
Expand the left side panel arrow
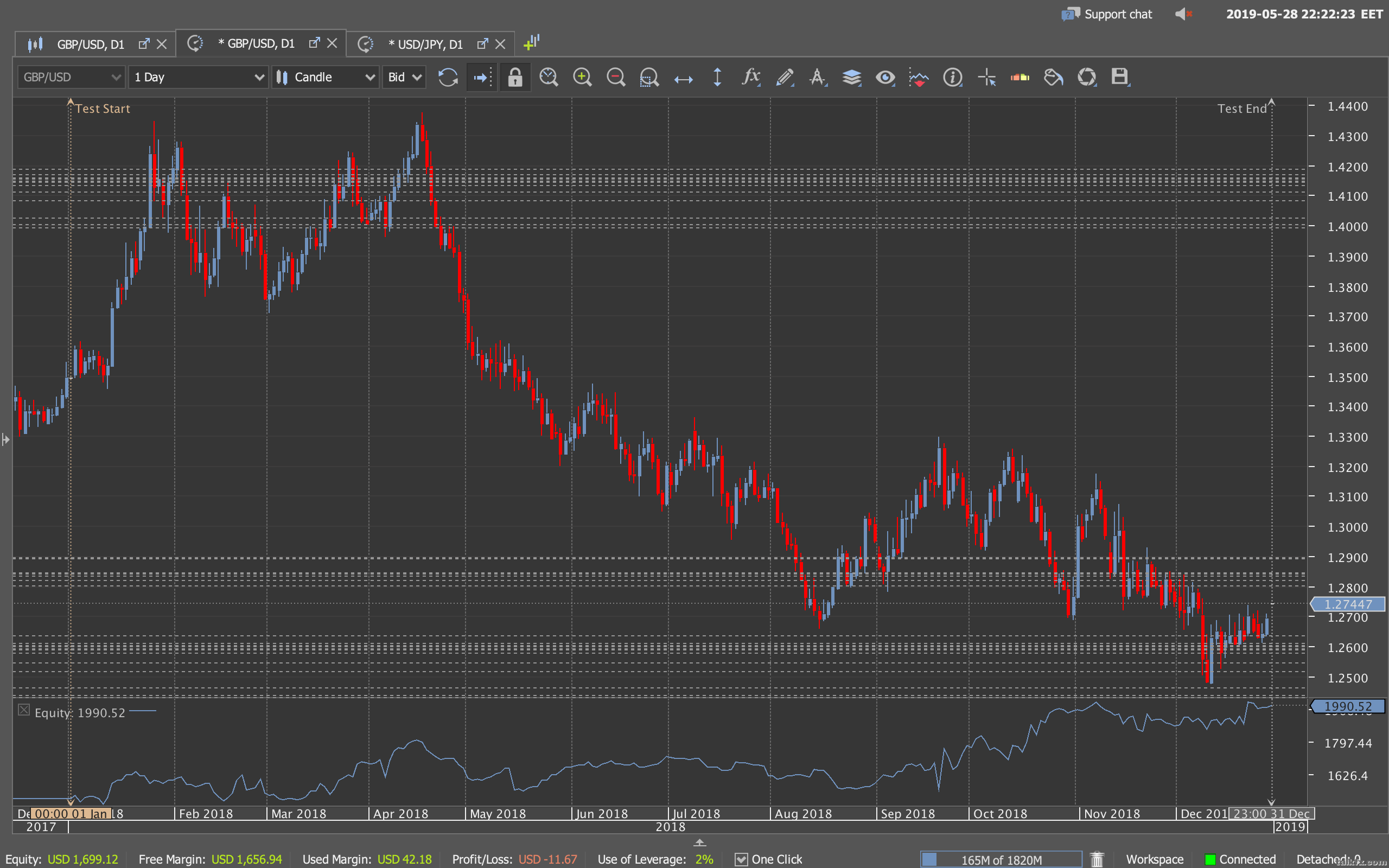6,440
